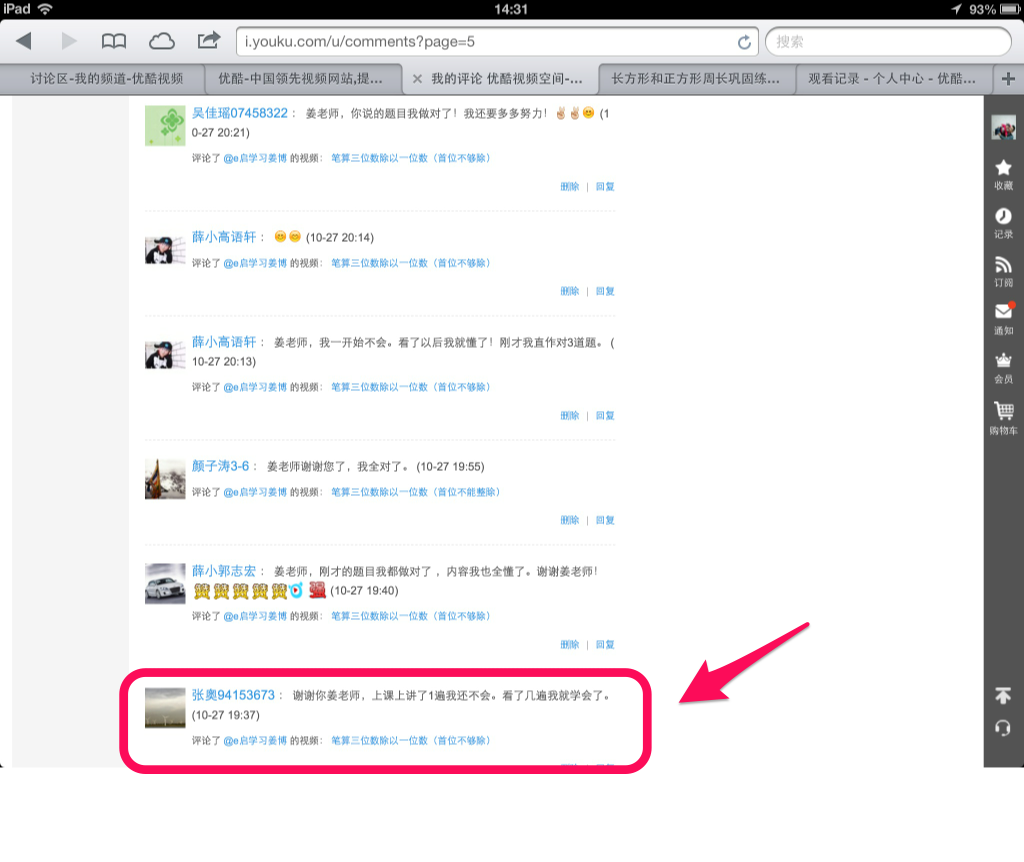
Task: Click 回复 under 颜子涛3-6 comment
Action: click(x=605, y=520)
